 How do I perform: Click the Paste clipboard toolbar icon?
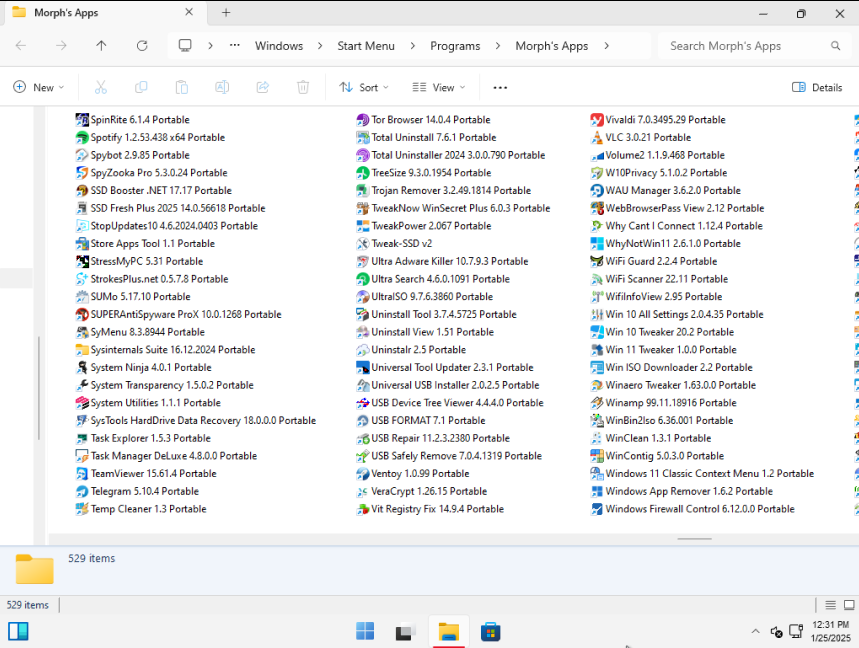point(182,87)
